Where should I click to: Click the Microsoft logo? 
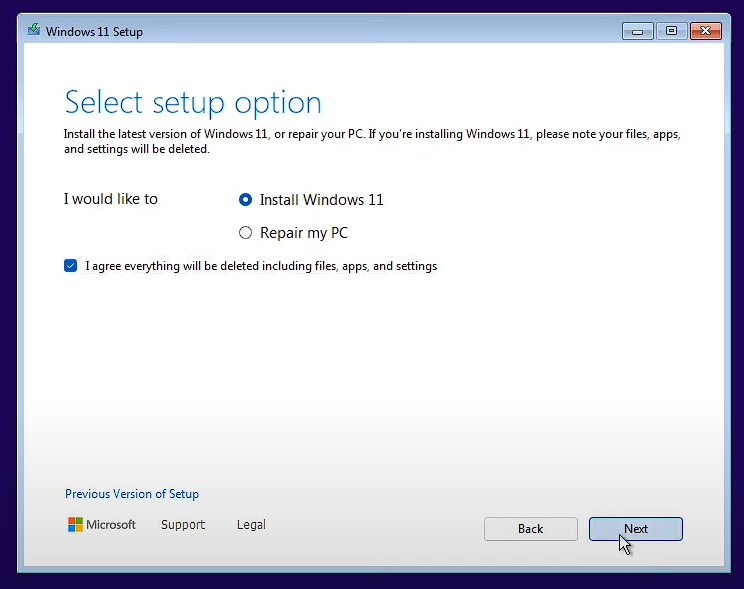(x=102, y=524)
